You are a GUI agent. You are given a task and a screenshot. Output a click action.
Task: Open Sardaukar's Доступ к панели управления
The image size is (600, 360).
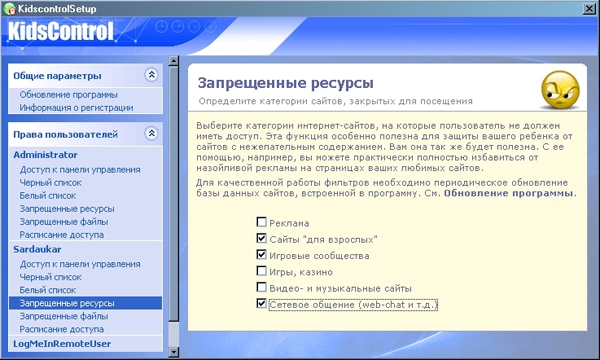click(80, 264)
